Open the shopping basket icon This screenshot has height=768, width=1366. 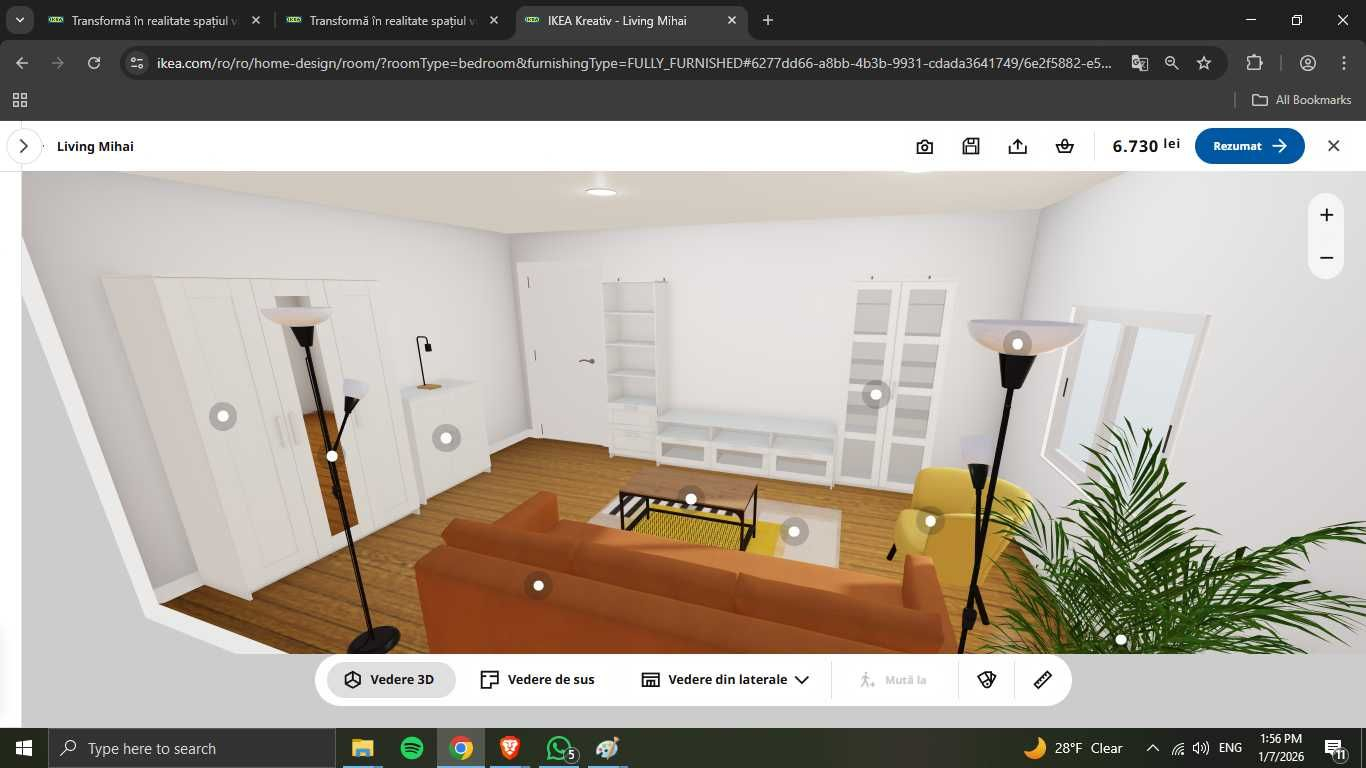tap(1064, 147)
